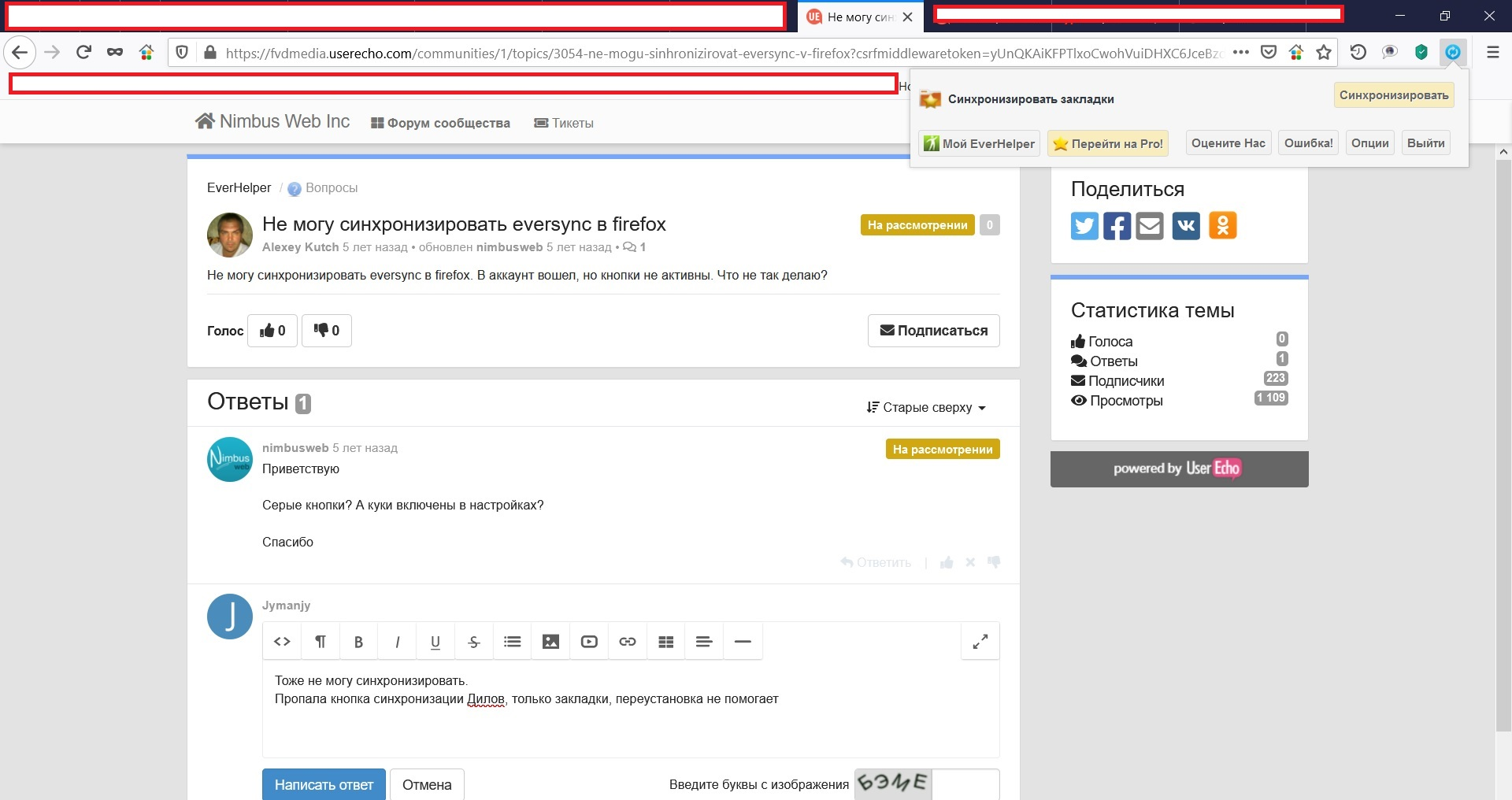Open Мой EverHelper in popup

[x=980, y=143]
